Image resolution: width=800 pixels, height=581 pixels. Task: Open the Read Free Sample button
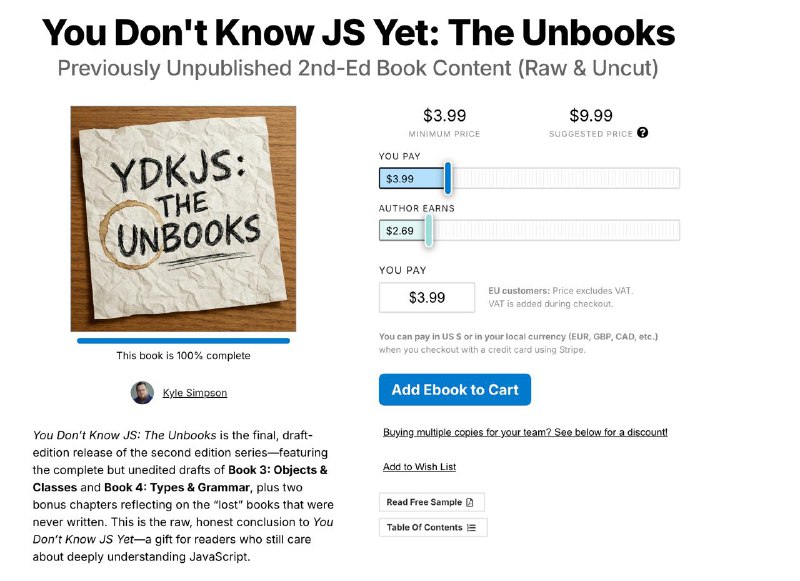(x=432, y=502)
